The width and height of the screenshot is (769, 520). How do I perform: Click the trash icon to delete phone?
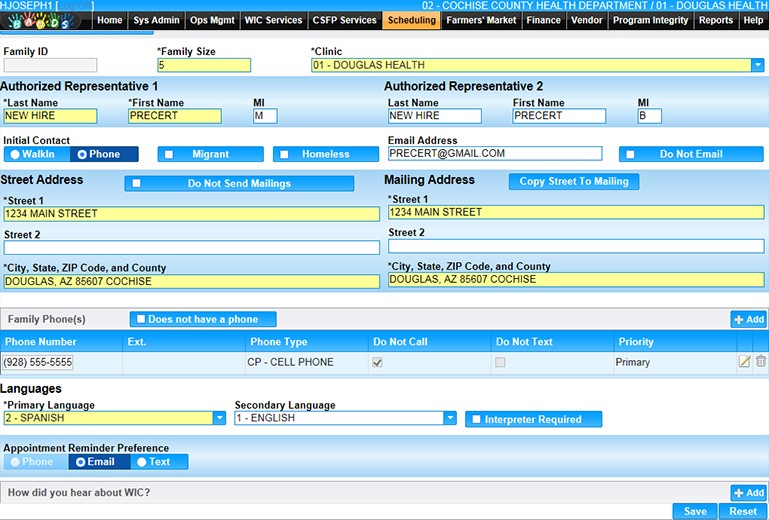coord(761,362)
